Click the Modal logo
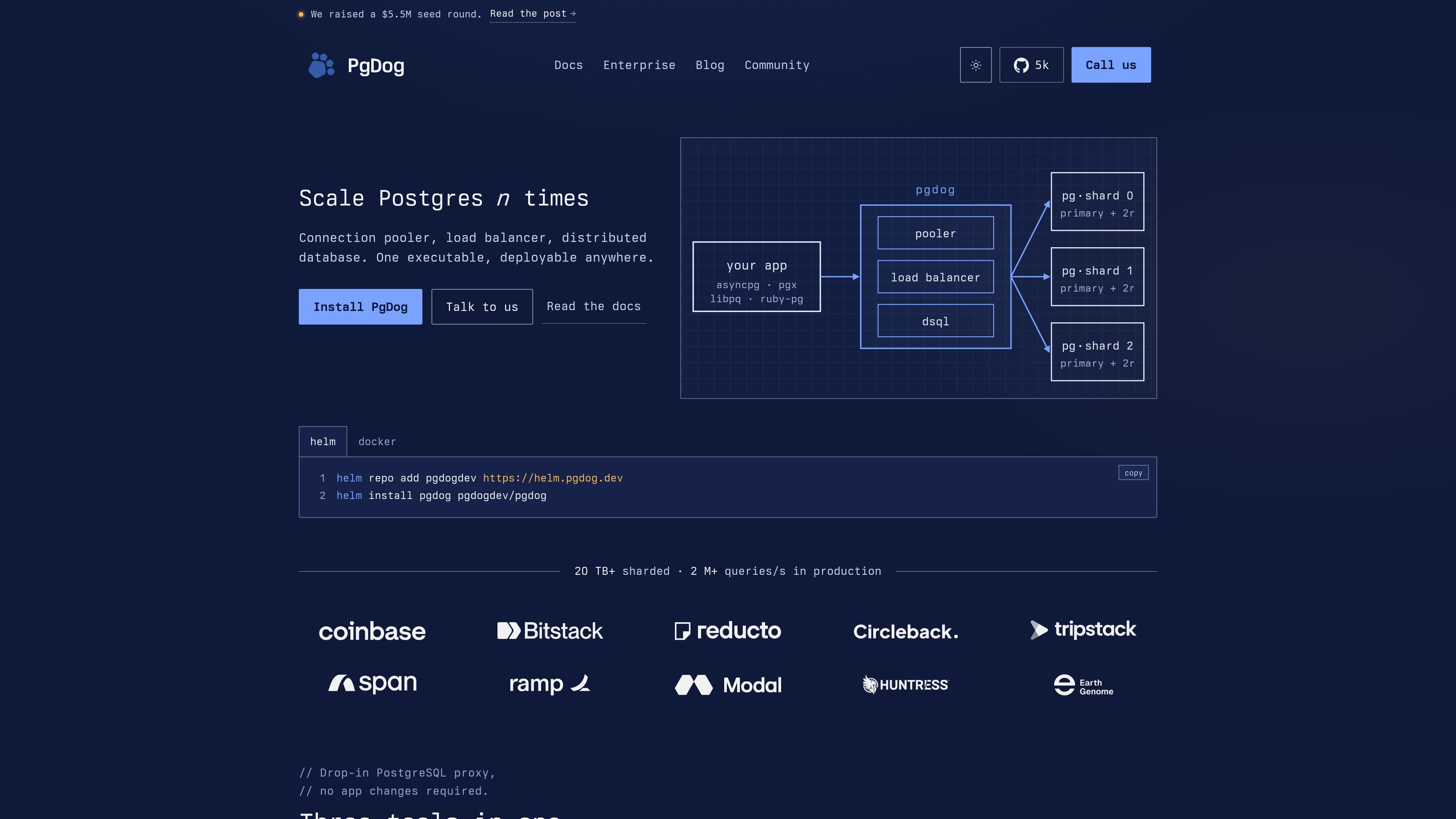The image size is (1456, 819). (728, 685)
